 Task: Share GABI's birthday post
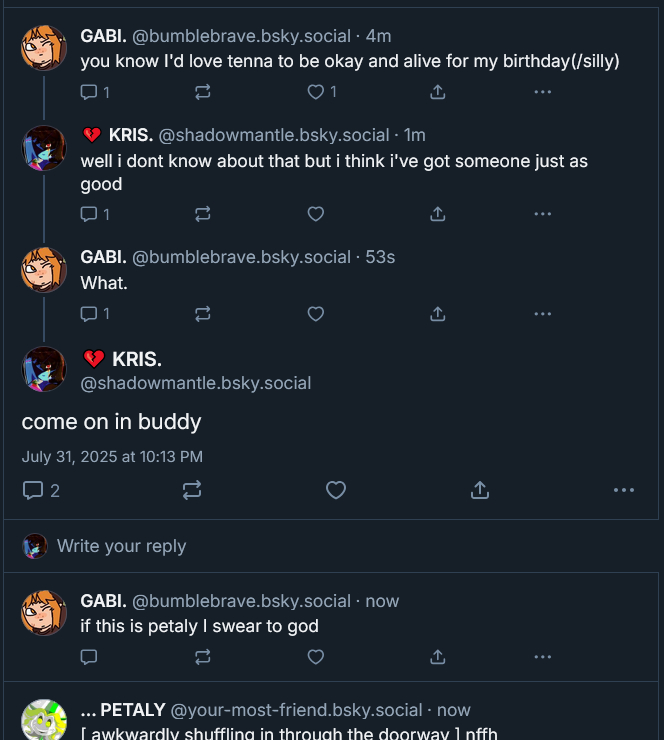point(437,92)
